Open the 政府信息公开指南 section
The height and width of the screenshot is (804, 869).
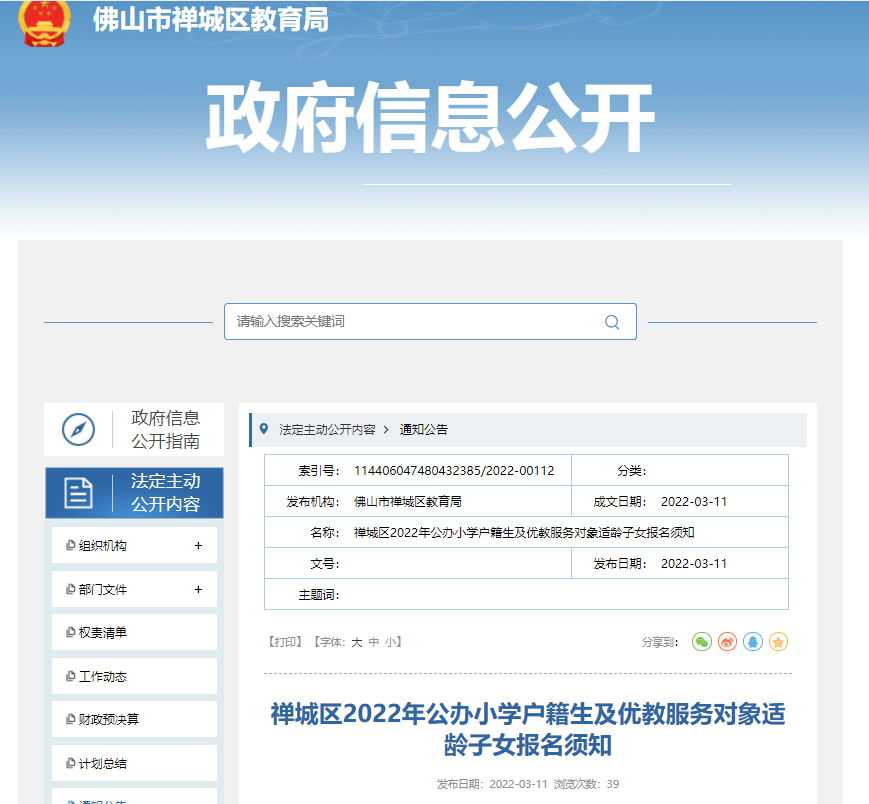134,429
